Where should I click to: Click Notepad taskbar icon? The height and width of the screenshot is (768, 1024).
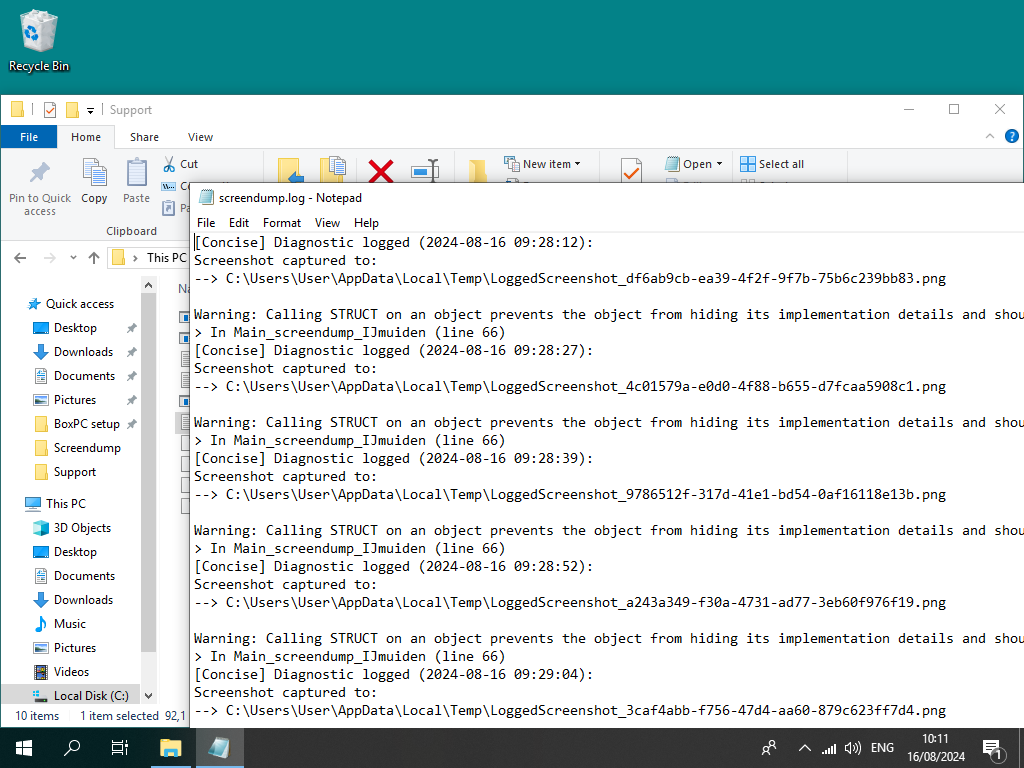click(218, 748)
